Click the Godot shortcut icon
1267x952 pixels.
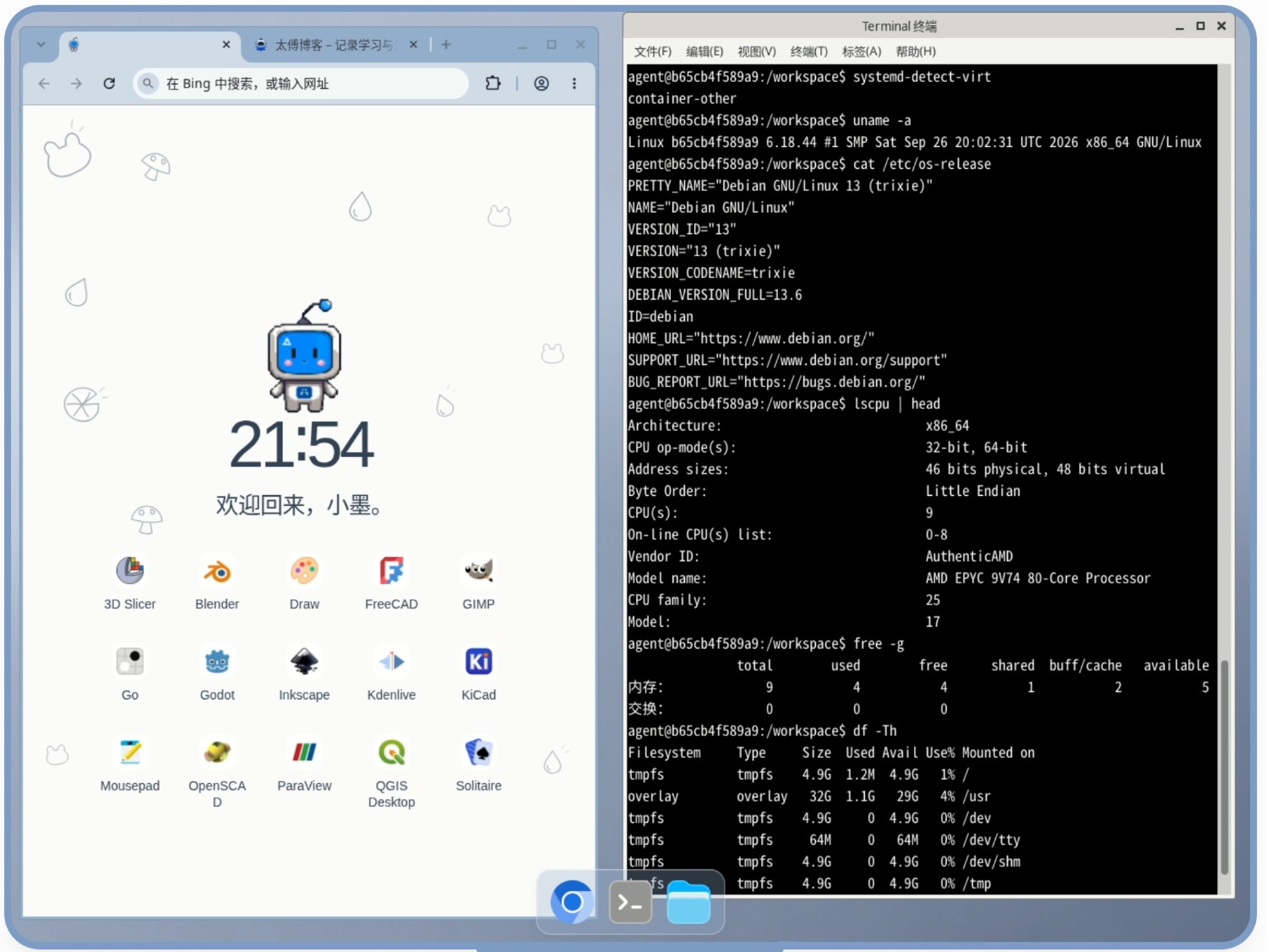(217, 662)
